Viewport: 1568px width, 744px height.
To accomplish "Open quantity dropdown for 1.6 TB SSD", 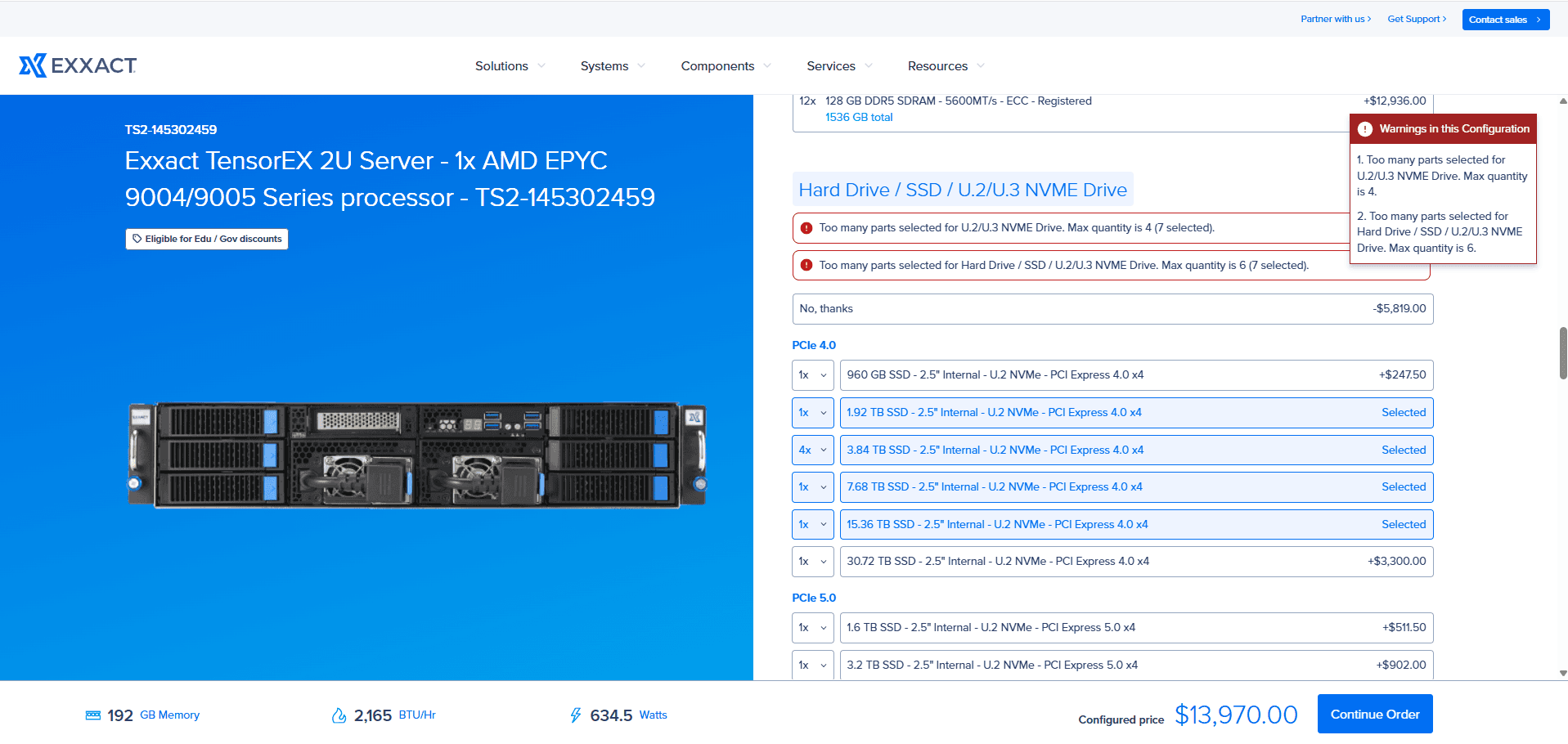I will pyautogui.click(x=813, y=628).
